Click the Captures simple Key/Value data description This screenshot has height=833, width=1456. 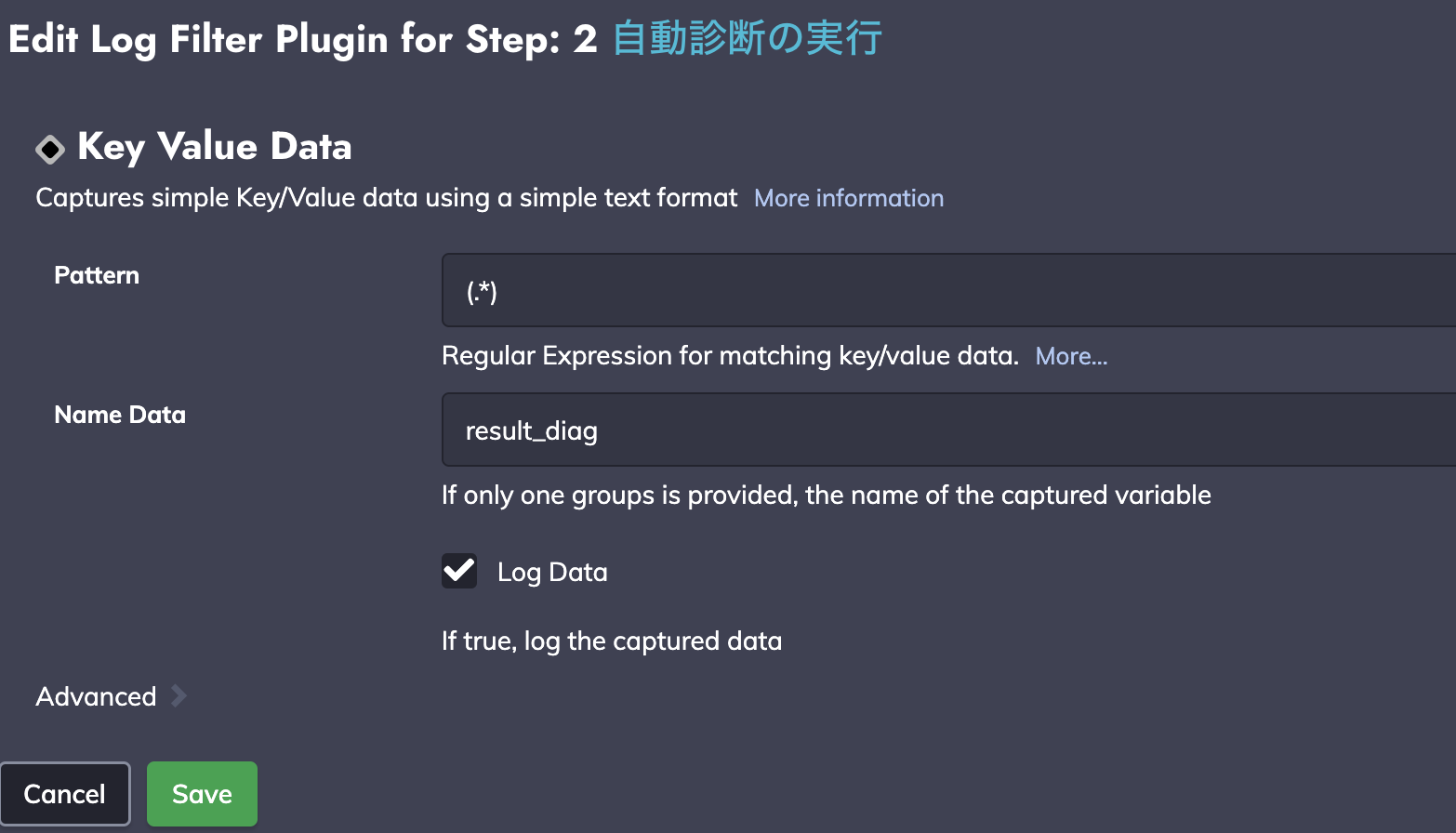[x=387, y=198]
